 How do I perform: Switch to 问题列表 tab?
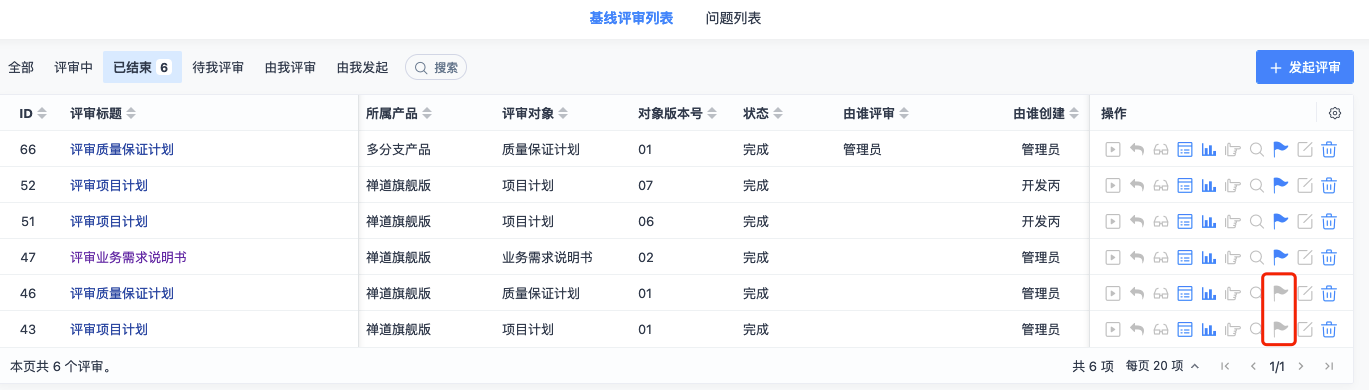pyautogui.click(x=733, y=18)
